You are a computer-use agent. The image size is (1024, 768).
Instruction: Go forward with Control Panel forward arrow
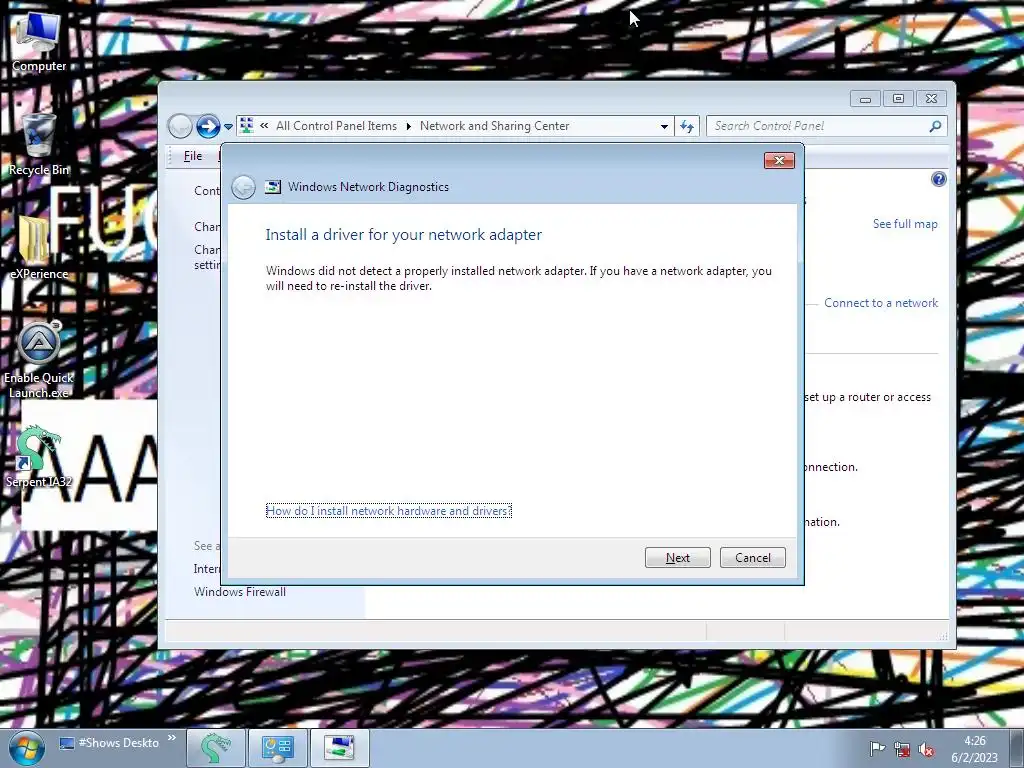(208, 126)
